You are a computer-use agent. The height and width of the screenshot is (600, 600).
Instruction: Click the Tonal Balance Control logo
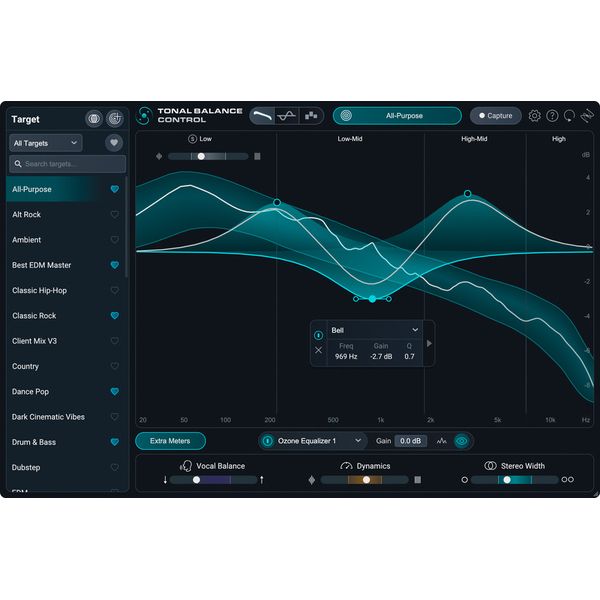click(144, 116)
